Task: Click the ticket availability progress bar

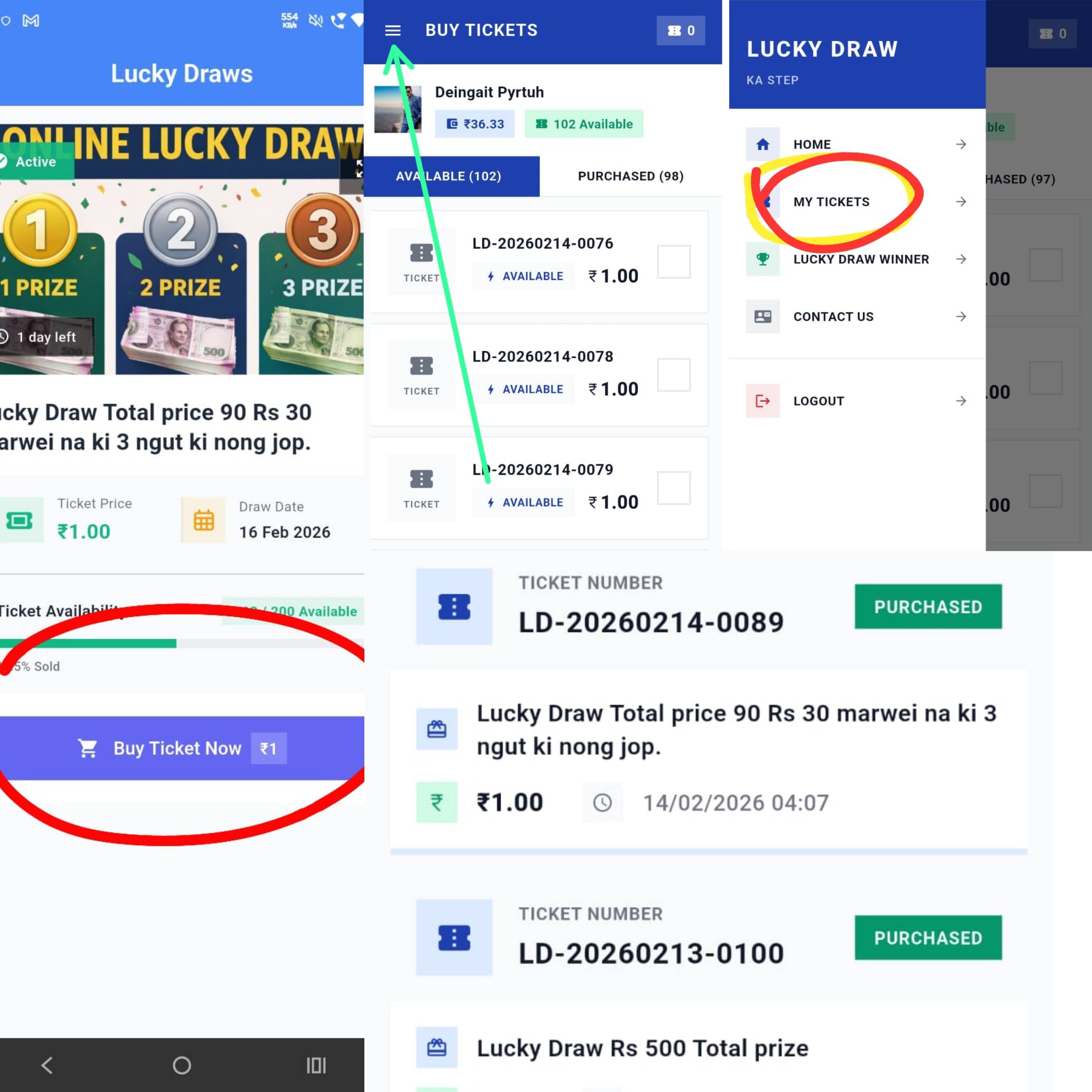Action: [182, 643]
